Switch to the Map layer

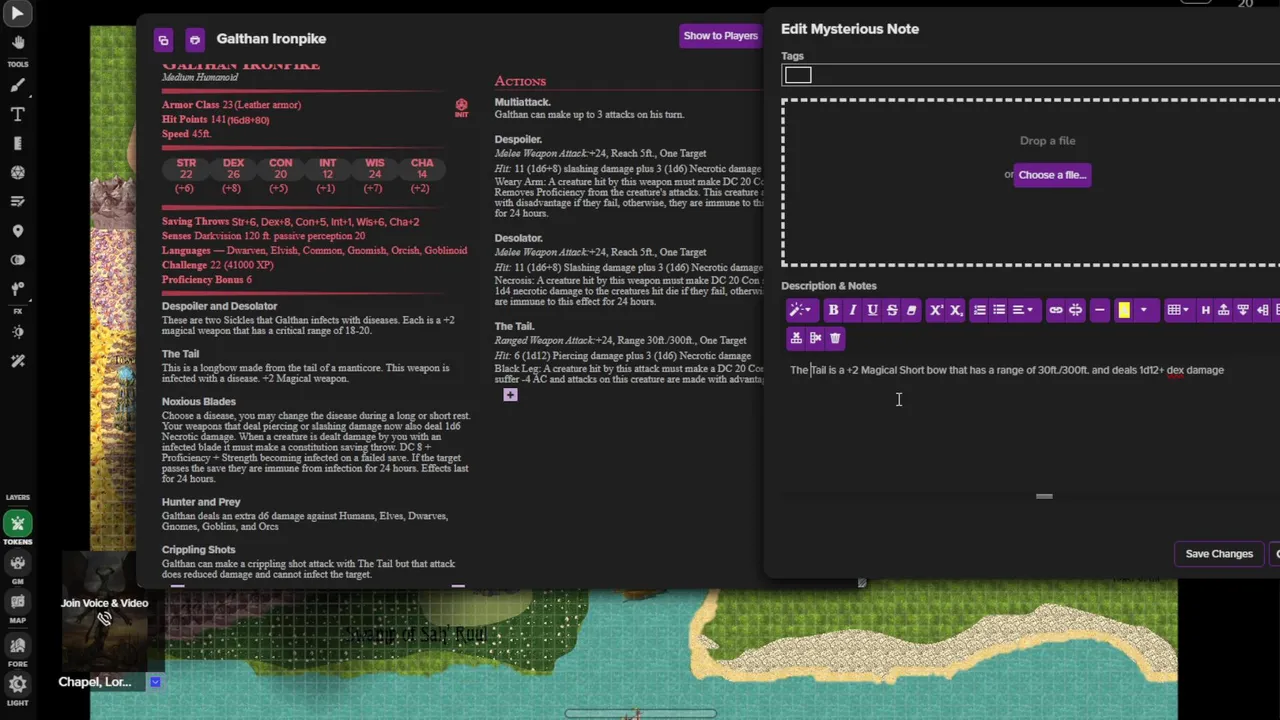point(18,602)
